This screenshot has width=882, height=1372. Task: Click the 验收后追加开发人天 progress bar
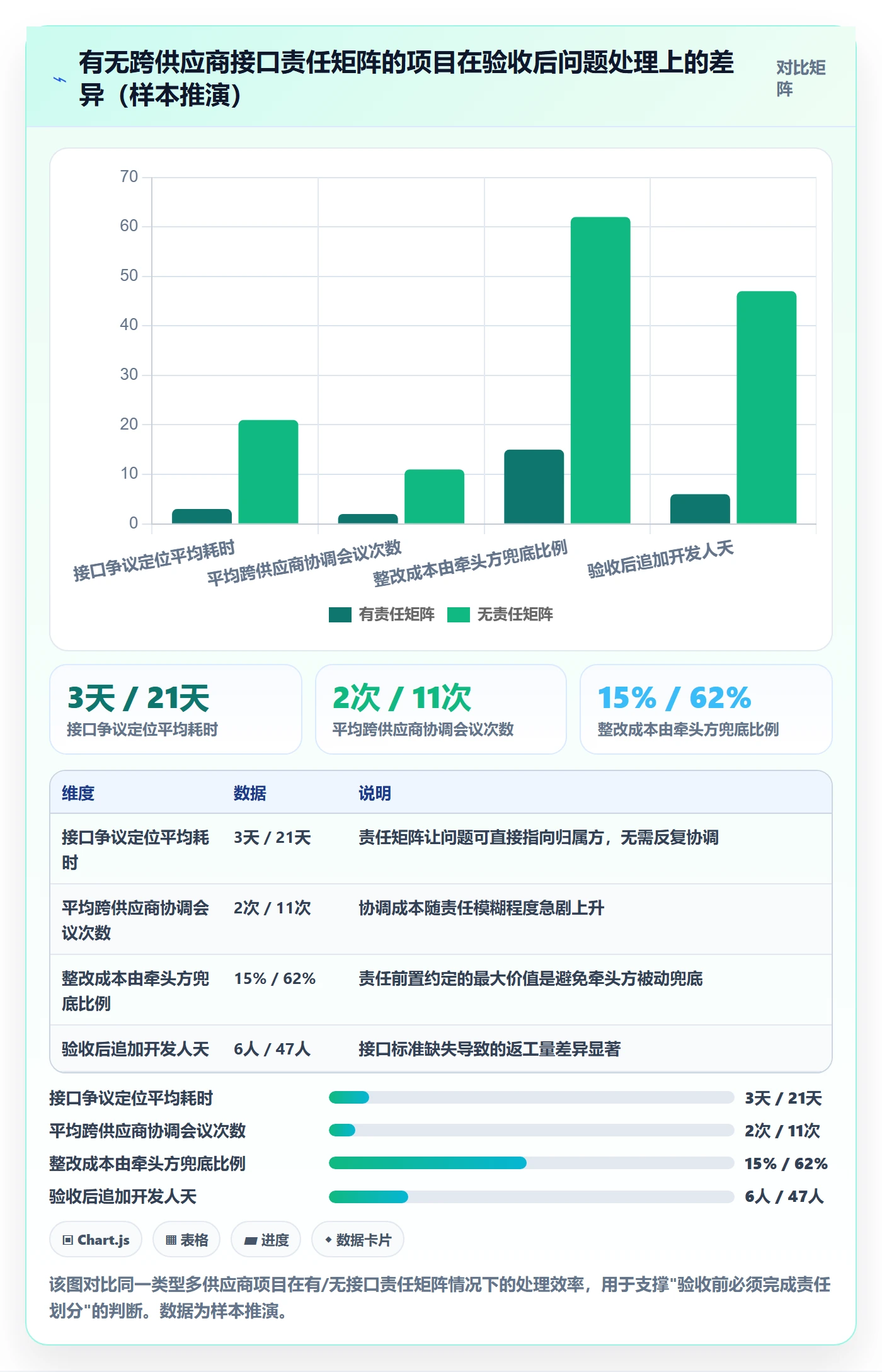(x=531, y=1196)
